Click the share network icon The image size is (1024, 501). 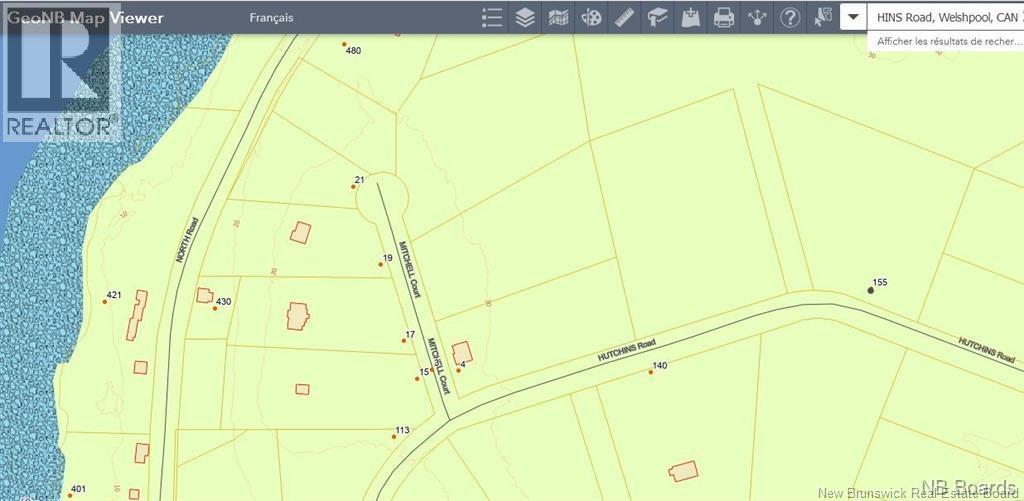coord(757,17)
